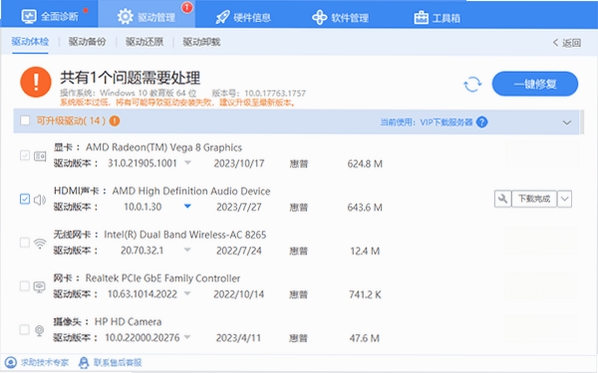Uncheck the AMD High Definition Audio Device checkbox
The width and height of the screenshot is (598, 373).
coord(25,199)
